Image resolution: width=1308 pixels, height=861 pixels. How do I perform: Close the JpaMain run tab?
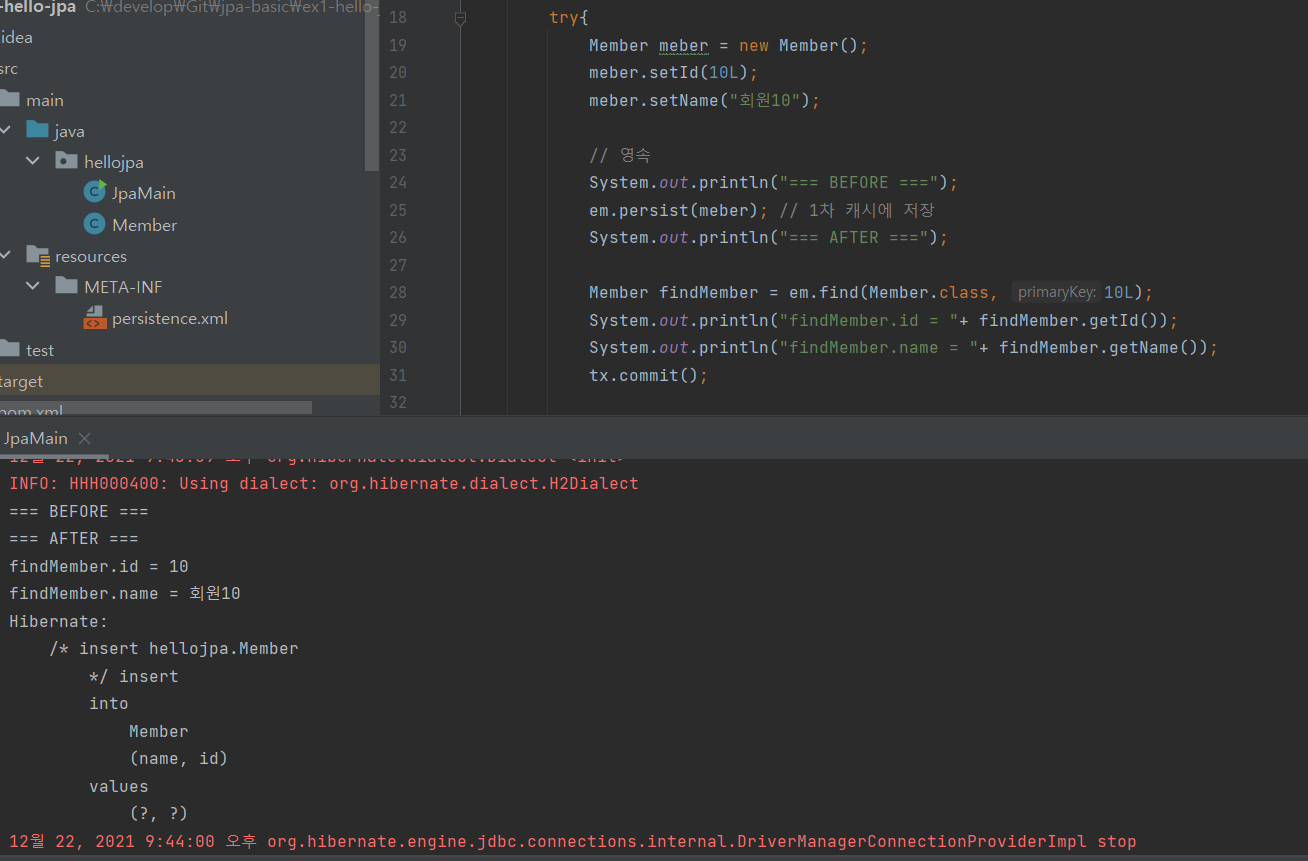tap(85, 438)
